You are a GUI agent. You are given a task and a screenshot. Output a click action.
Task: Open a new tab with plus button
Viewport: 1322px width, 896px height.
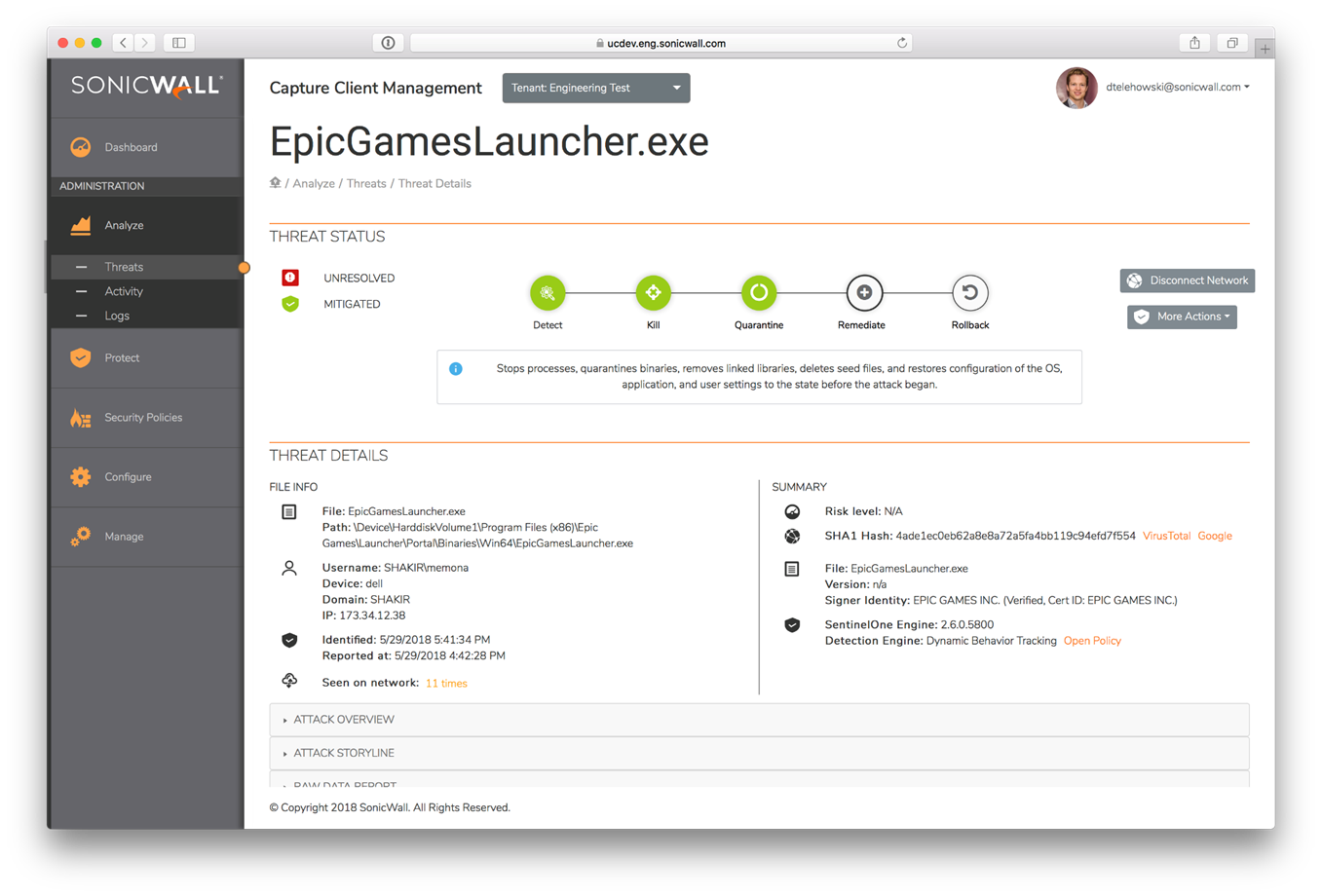[1265, 48]
